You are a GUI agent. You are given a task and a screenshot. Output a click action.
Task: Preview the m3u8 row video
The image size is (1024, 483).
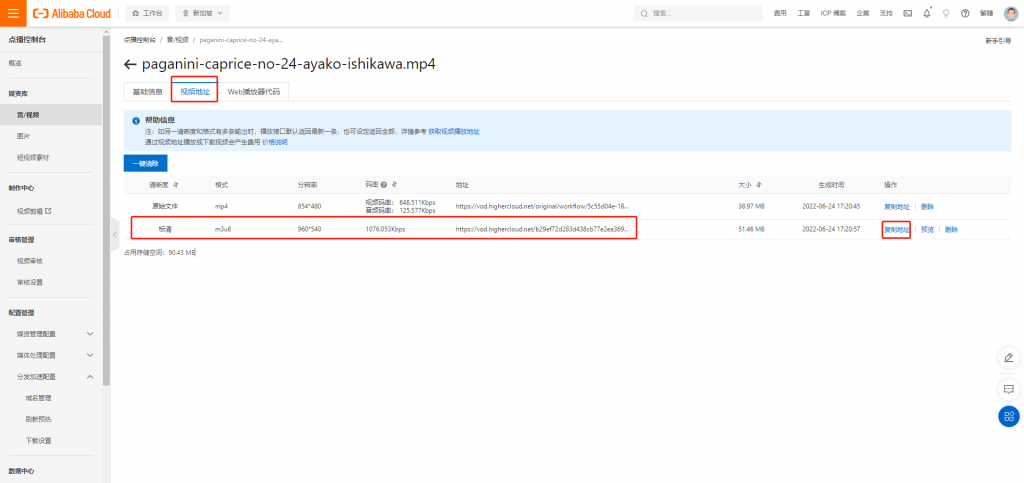tap(927, 230)
